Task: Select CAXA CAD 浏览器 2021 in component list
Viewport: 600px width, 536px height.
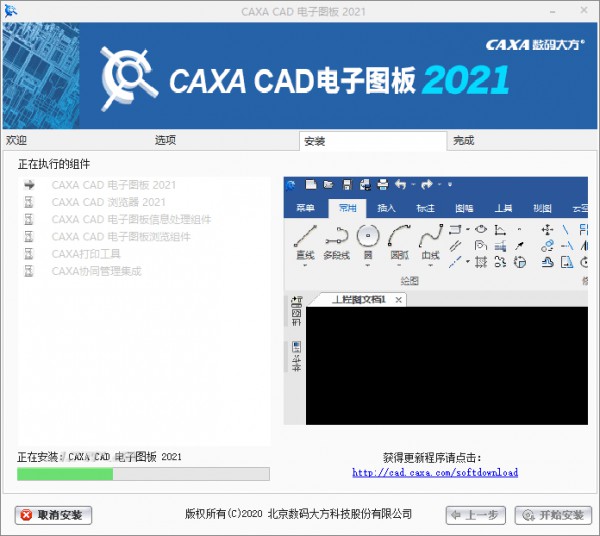Action: [108, 202]
